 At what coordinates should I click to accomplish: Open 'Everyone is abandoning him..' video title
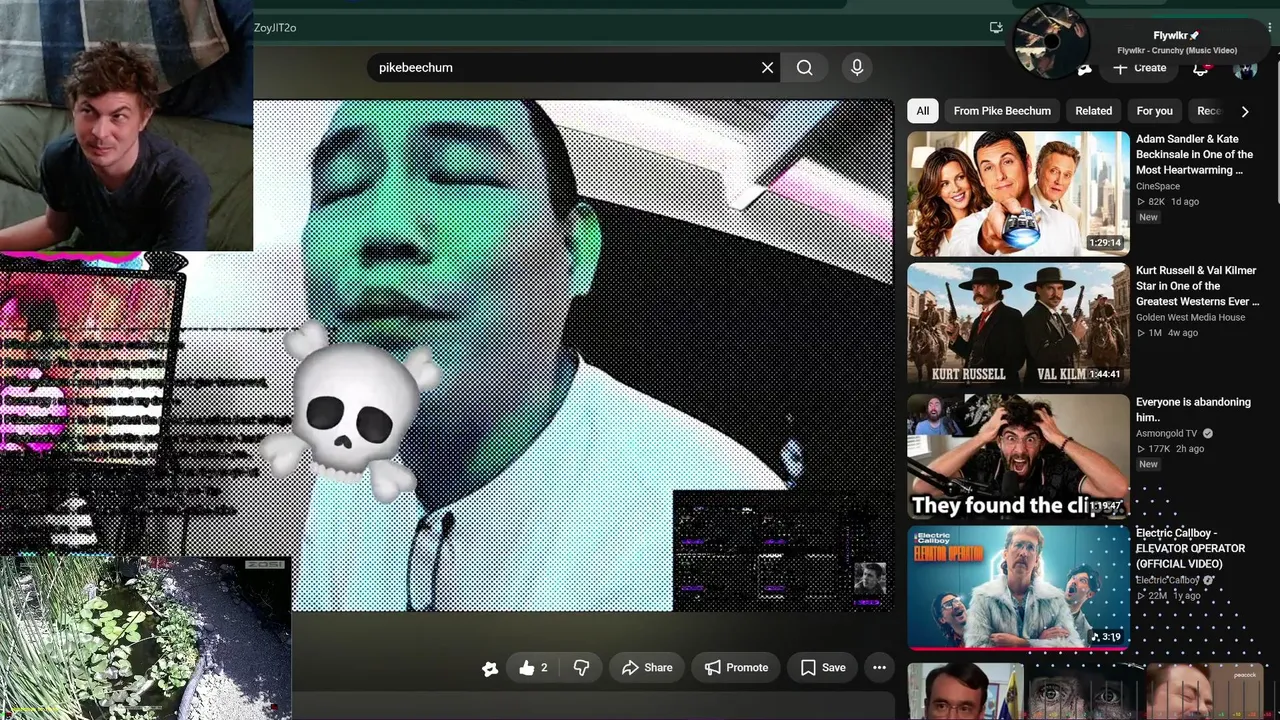click(x=1193, y=410)
